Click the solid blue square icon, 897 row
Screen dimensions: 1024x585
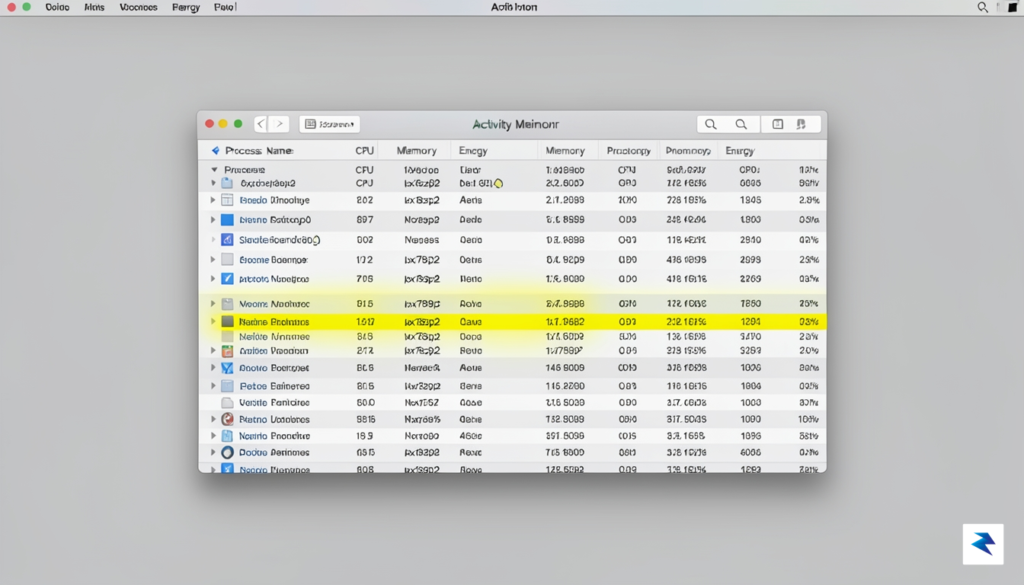pos(227,220)
